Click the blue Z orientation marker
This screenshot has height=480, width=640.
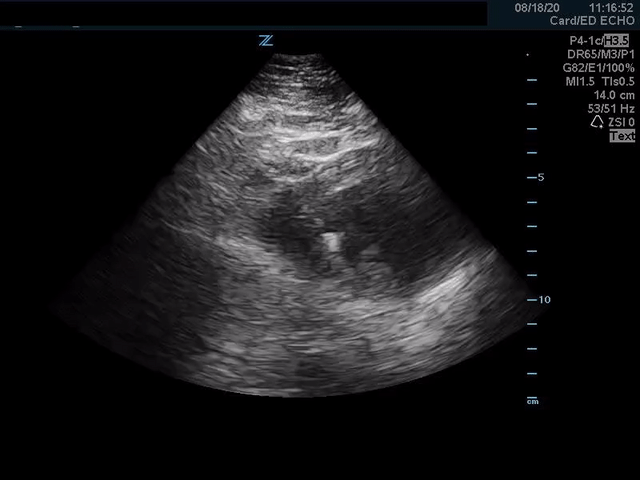pos(266,40)
